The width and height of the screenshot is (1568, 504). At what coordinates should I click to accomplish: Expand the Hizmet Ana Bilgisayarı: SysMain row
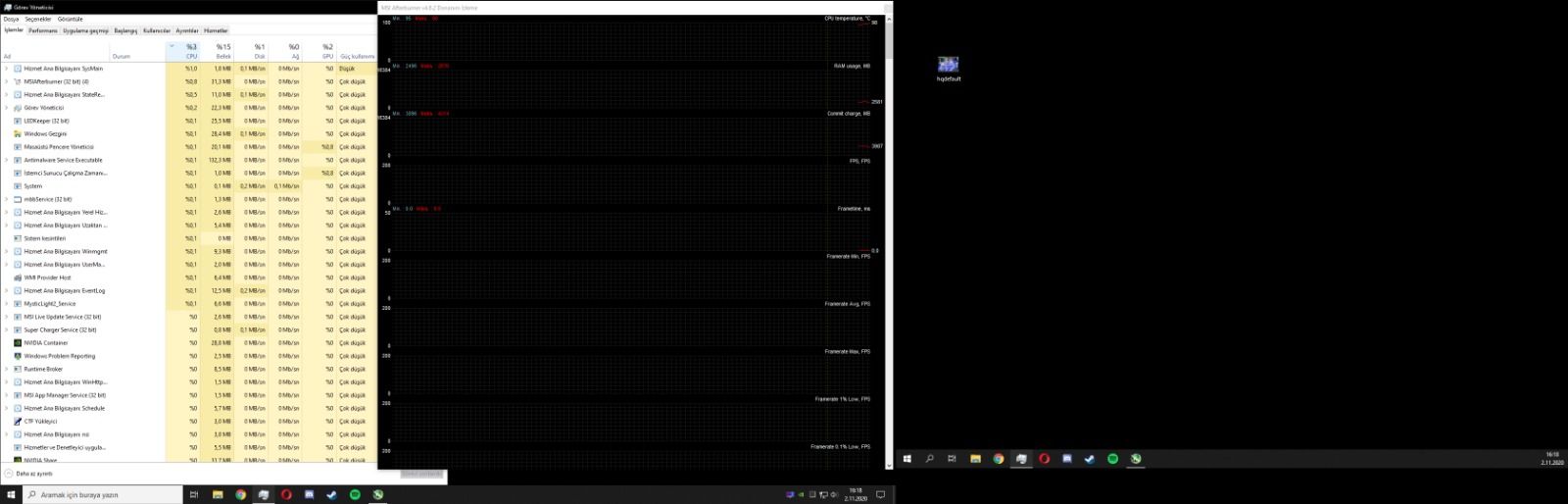6,69
